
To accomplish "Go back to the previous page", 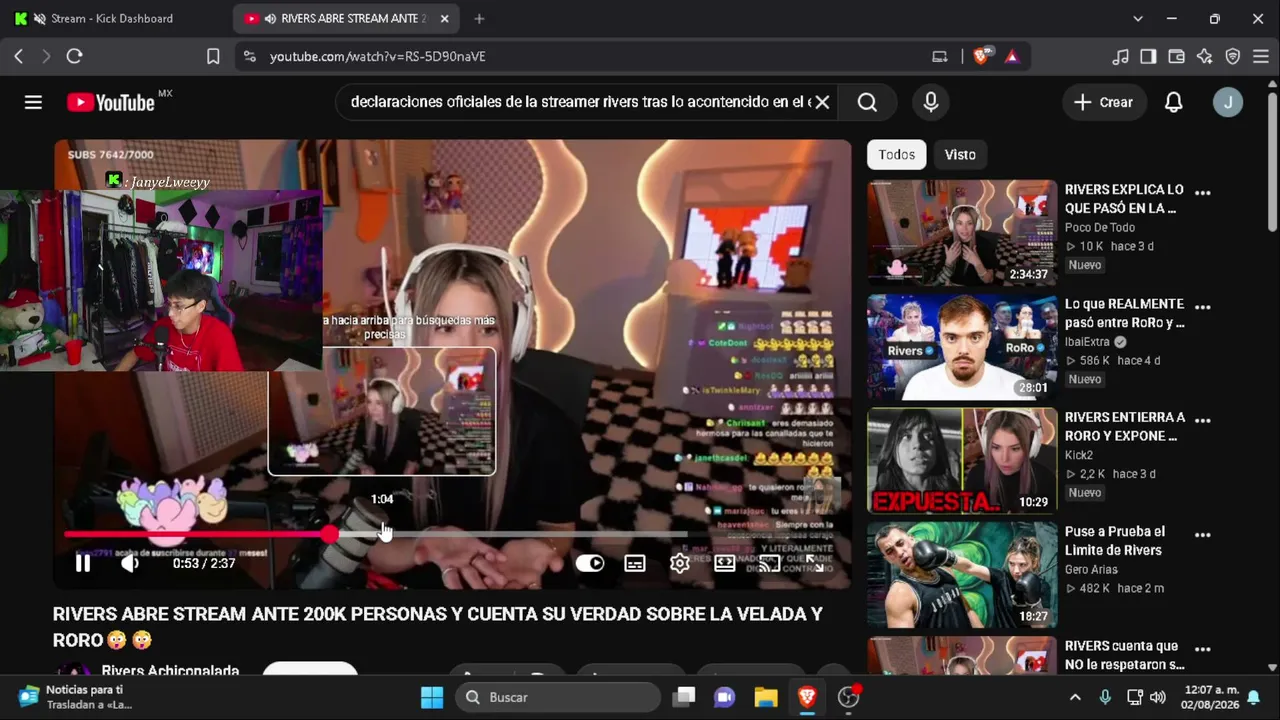I will tap(19, 56).
